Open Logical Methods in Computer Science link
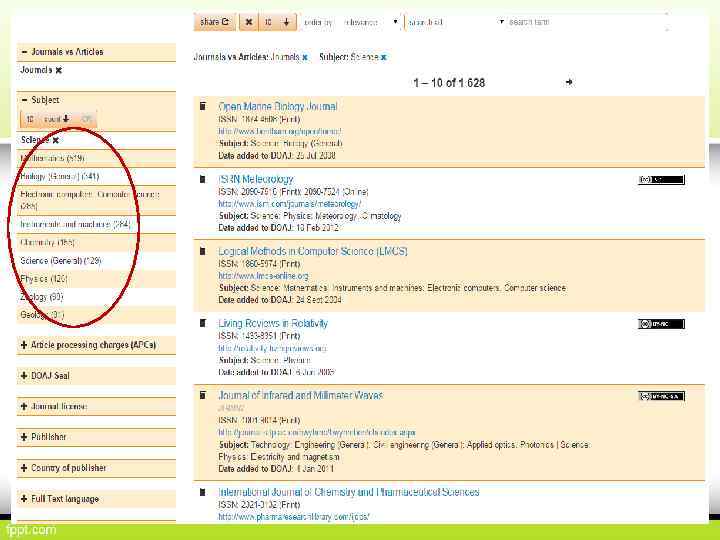This screenshot has width=720, height=540. pyautogui.click(x=313, y=251)
